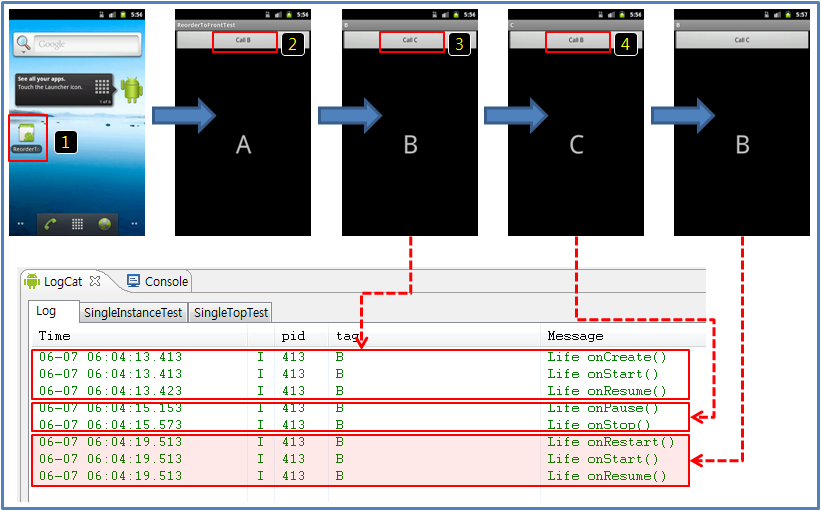Tap the grid icon inside the apps tip widget

[102, 87]
